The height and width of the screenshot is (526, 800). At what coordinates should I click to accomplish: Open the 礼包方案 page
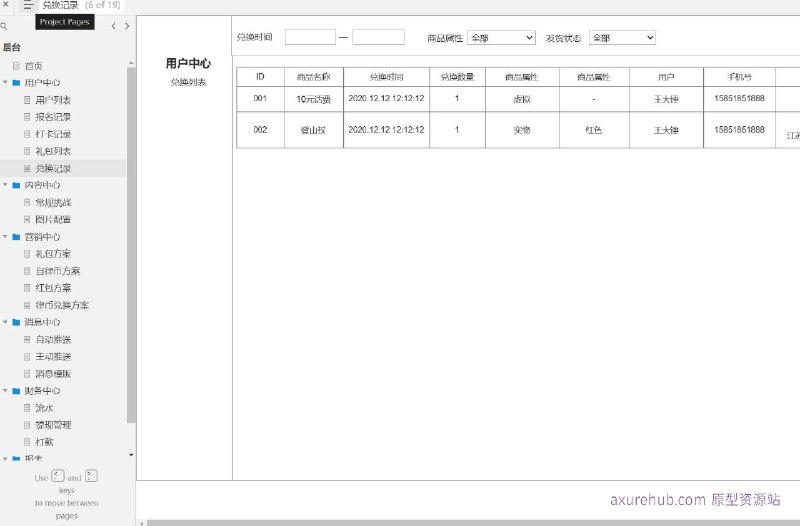point(53,254)
